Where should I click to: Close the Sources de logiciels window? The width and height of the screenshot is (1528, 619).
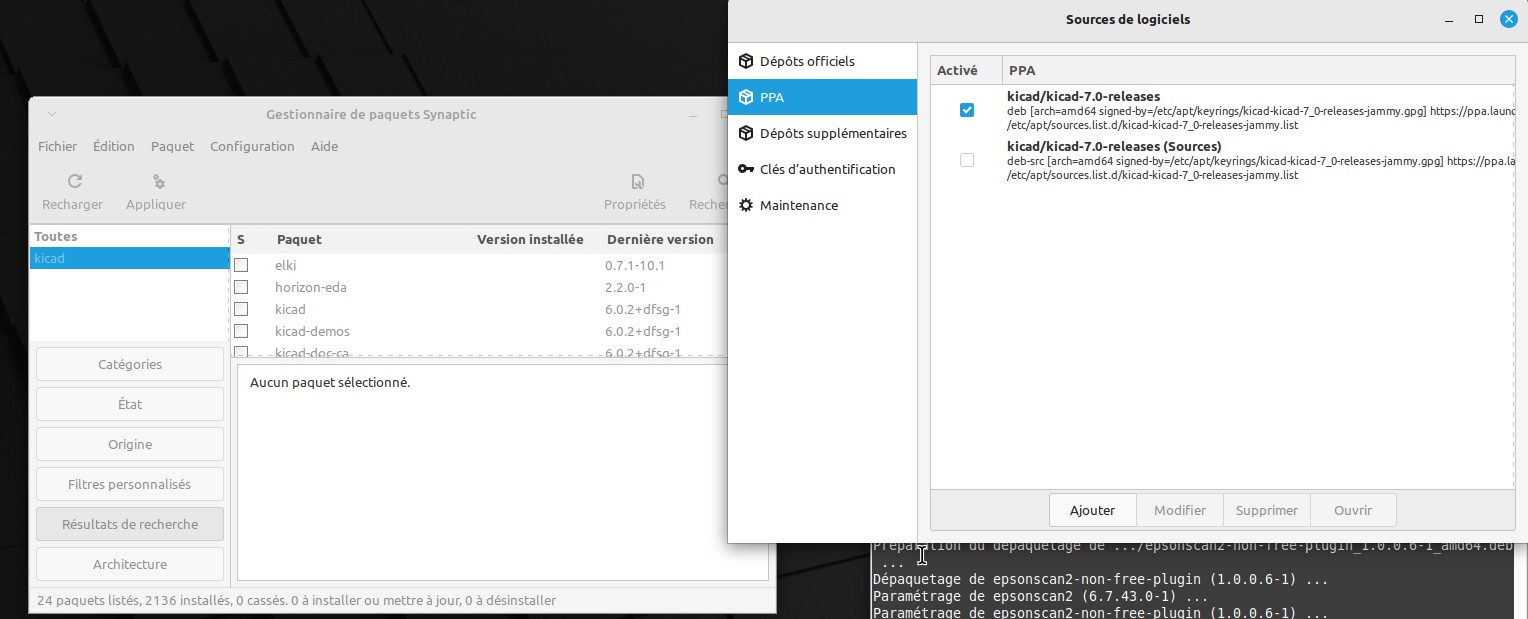coord(1507,19)
